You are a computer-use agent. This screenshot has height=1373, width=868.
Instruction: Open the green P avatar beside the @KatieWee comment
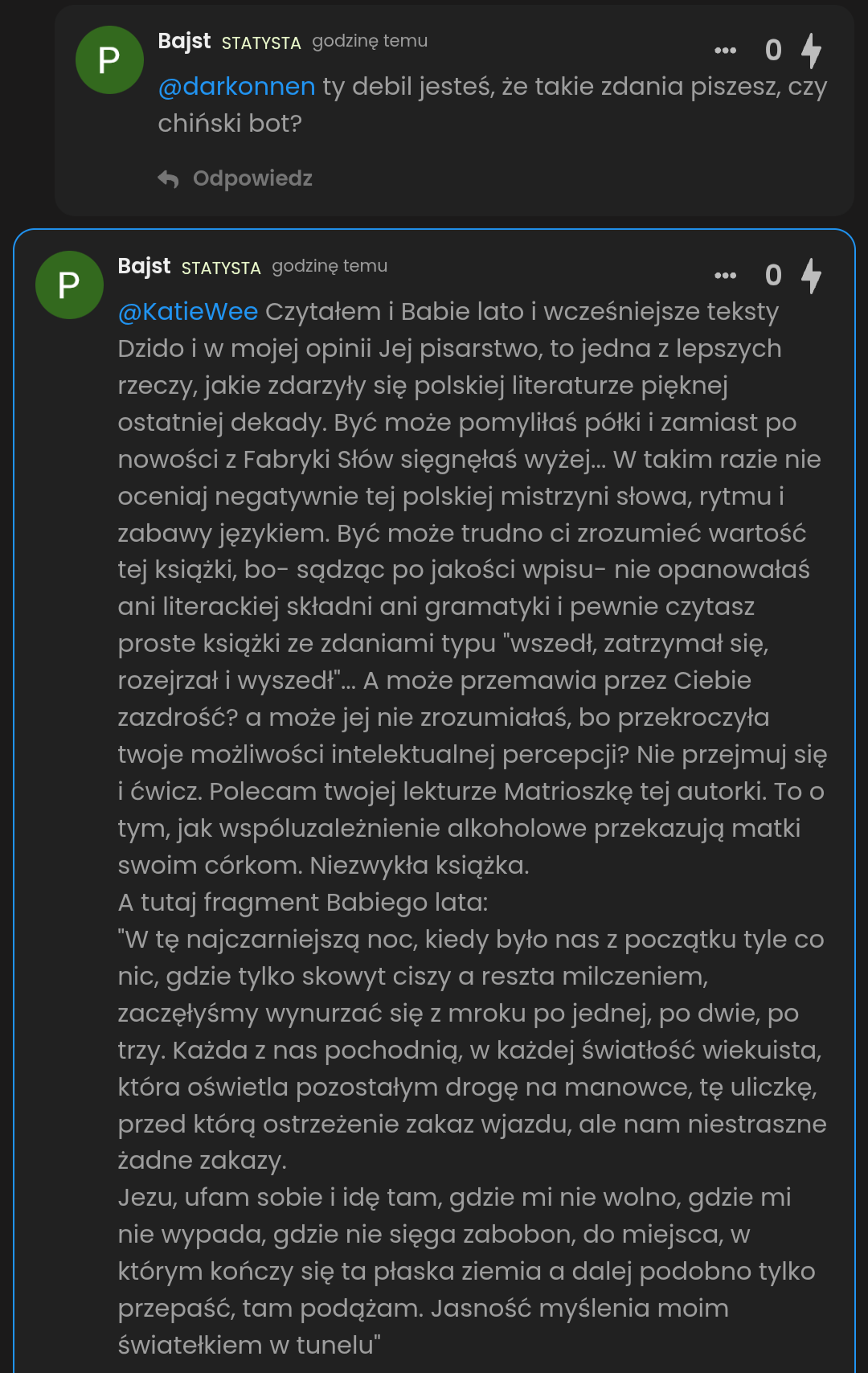pos(69,285)
